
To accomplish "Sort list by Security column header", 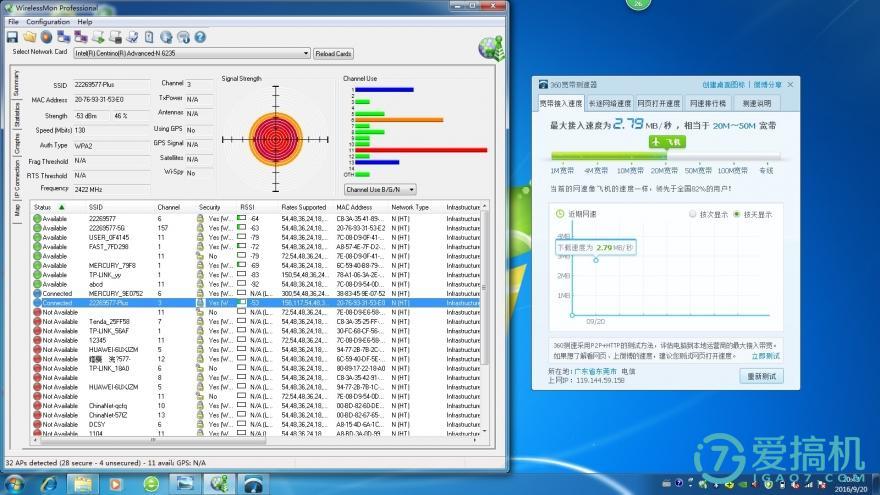I will point(209,207).
